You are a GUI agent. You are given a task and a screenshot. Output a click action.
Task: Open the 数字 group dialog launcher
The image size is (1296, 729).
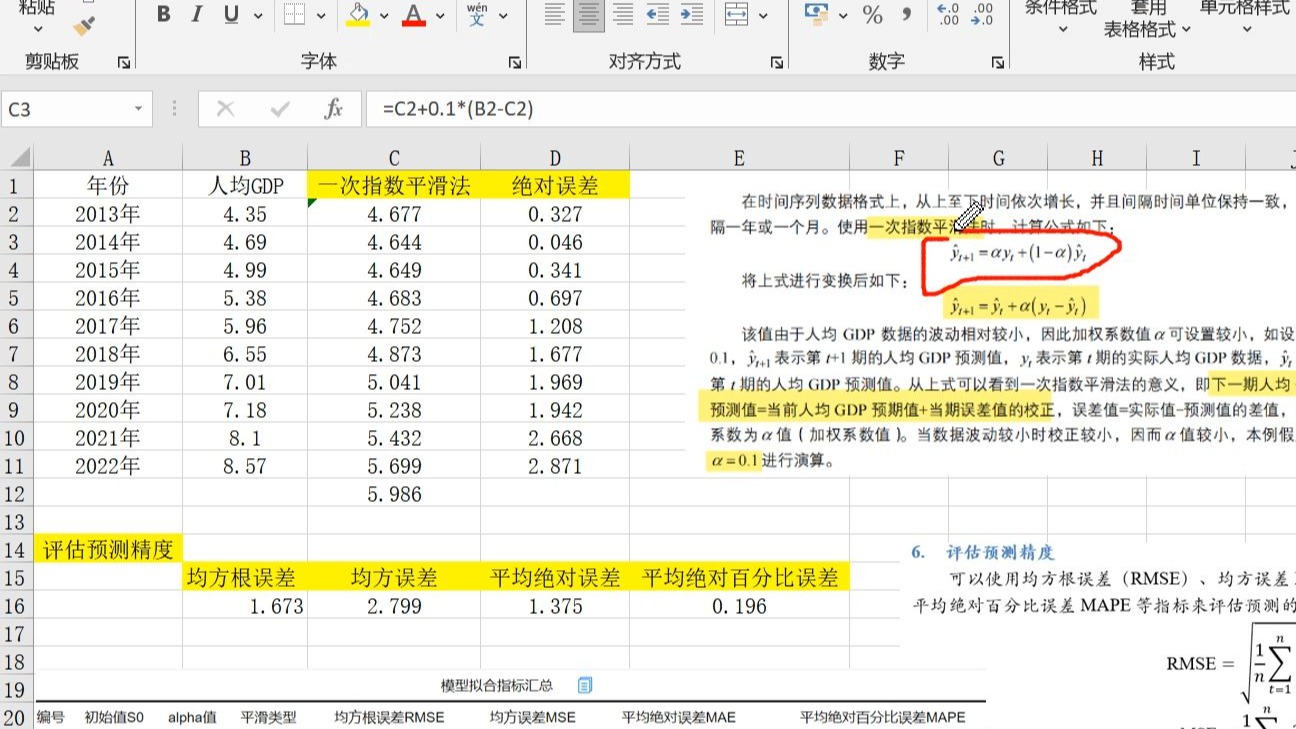coord(997,61)
